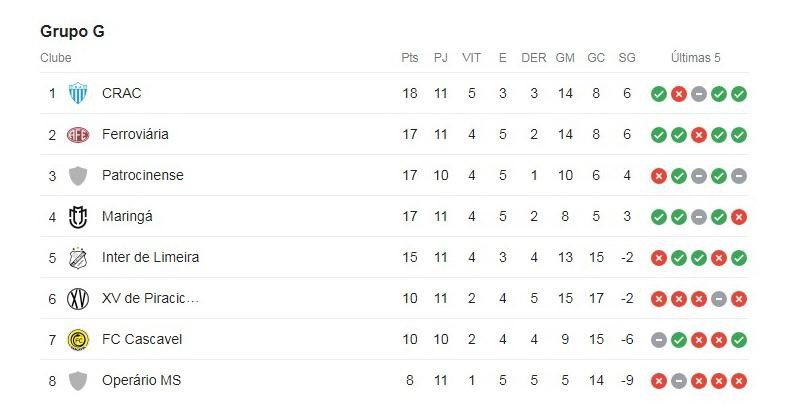Click the SG column header
The width and height of the screenshot is (799, 420).
(x=627, y=58)
